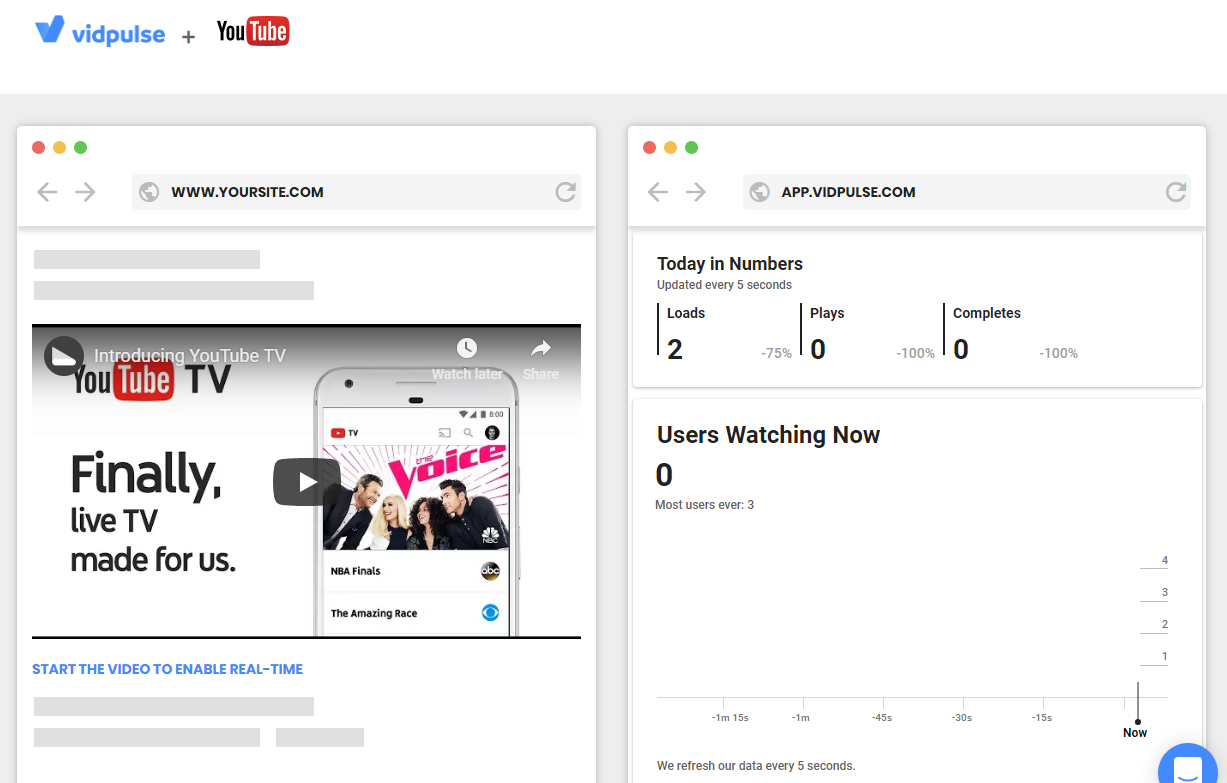Click the Plays stat label

point(827,313)
